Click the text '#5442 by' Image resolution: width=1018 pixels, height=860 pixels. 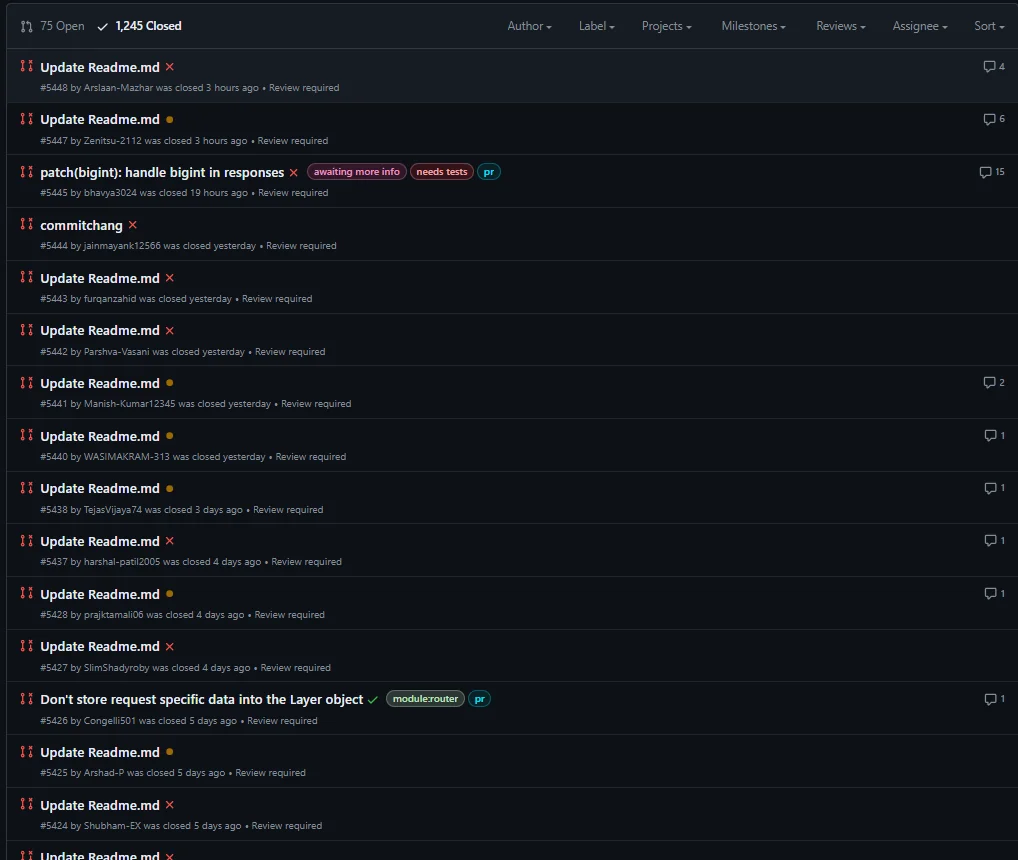(x=60, y=352)
